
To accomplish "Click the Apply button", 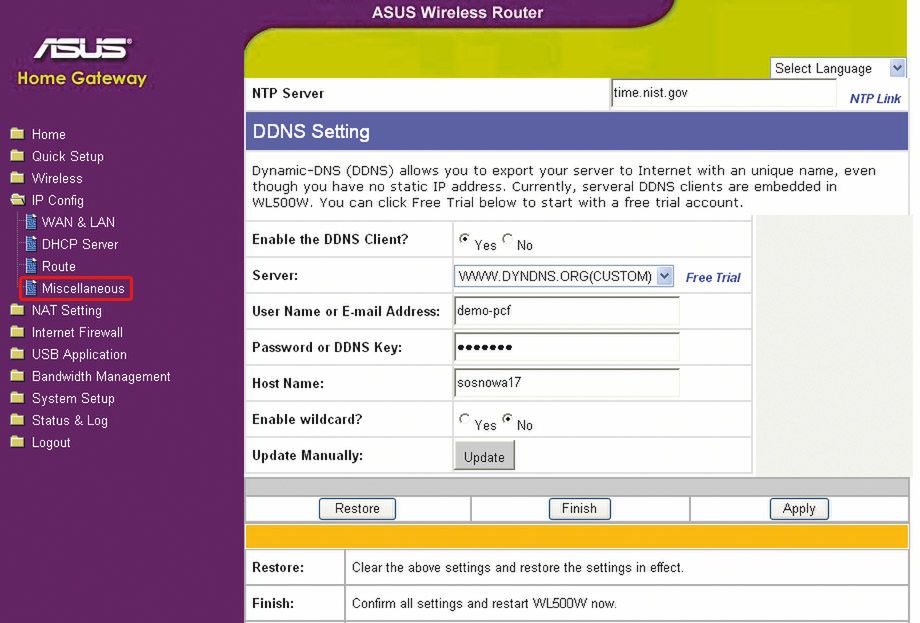I will tap(799, 509).
